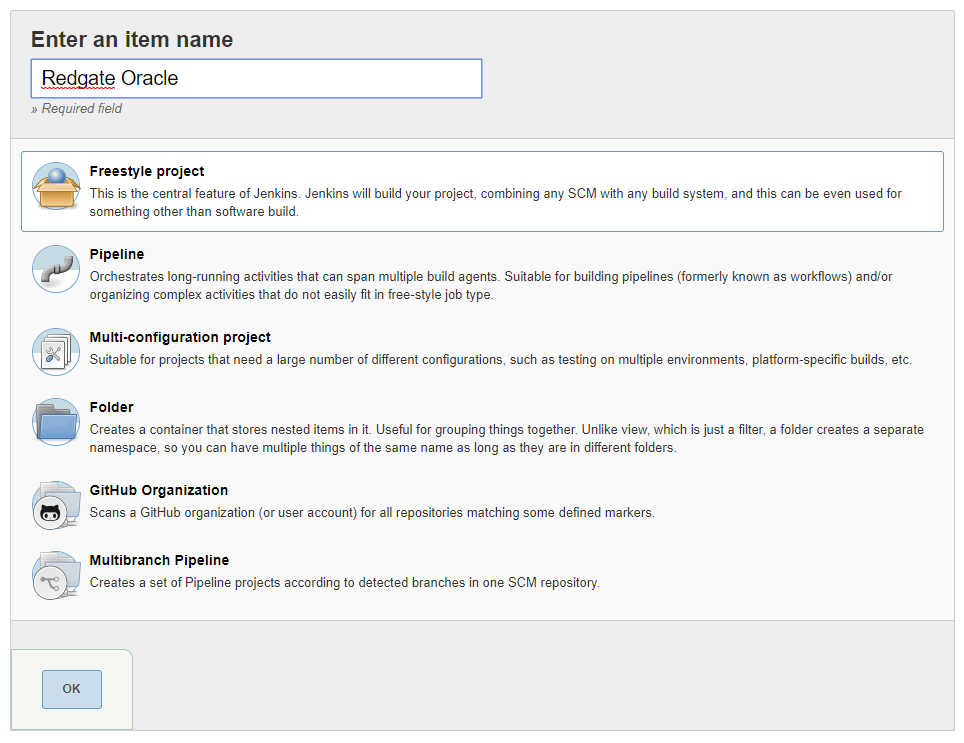Pick the Folder item type title

(111, 407)
